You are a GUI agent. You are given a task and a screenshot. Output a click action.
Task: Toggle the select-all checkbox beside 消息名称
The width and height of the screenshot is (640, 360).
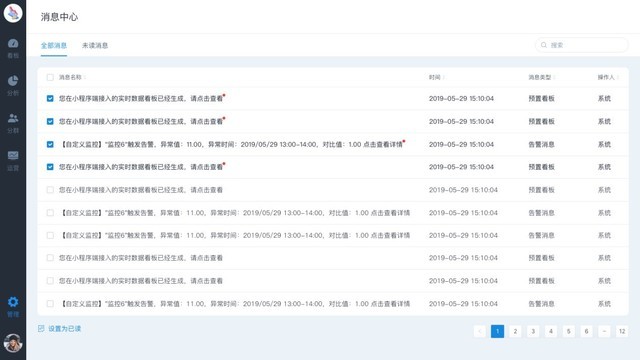[x=50, y=77]
